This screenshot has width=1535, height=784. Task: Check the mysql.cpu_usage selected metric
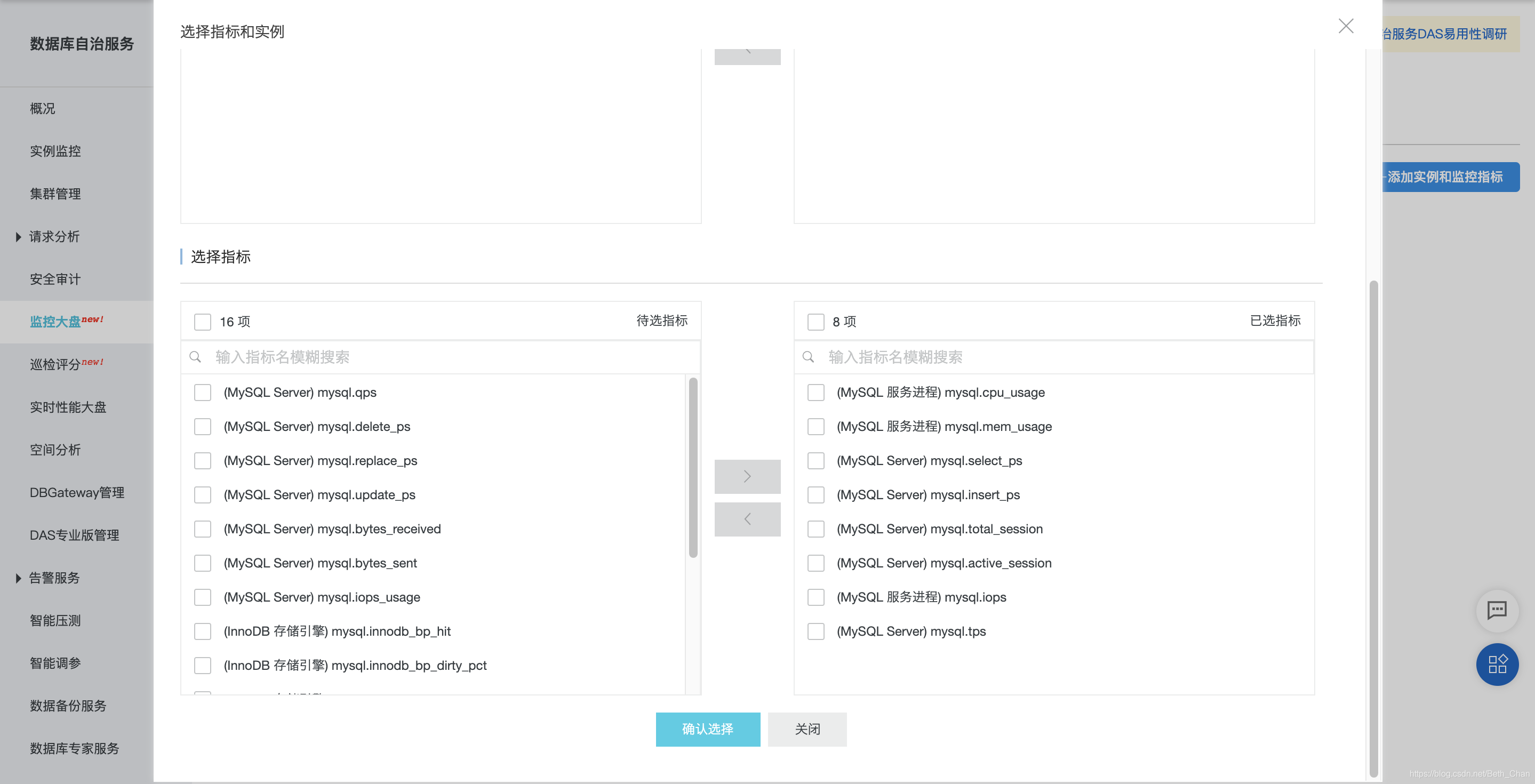(x=815, y=393)
